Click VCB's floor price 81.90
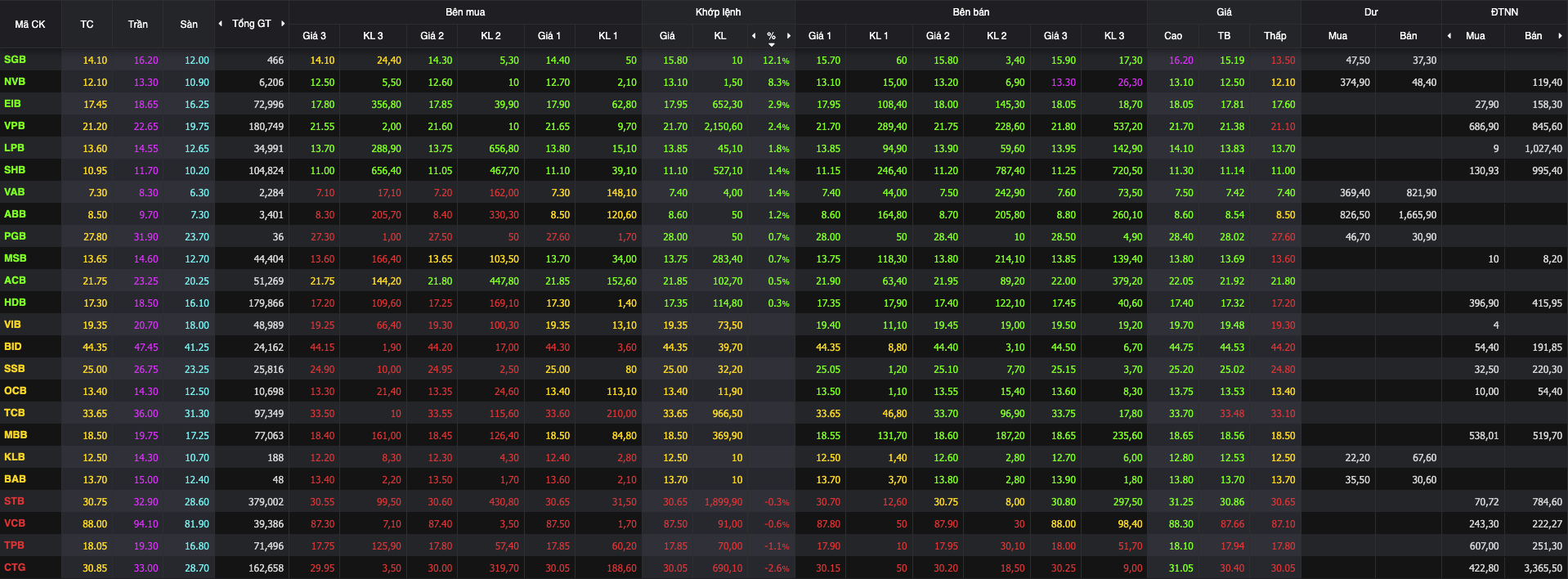Image resolution: width=1568 pixels, height=579 pixels. point(197,524)
